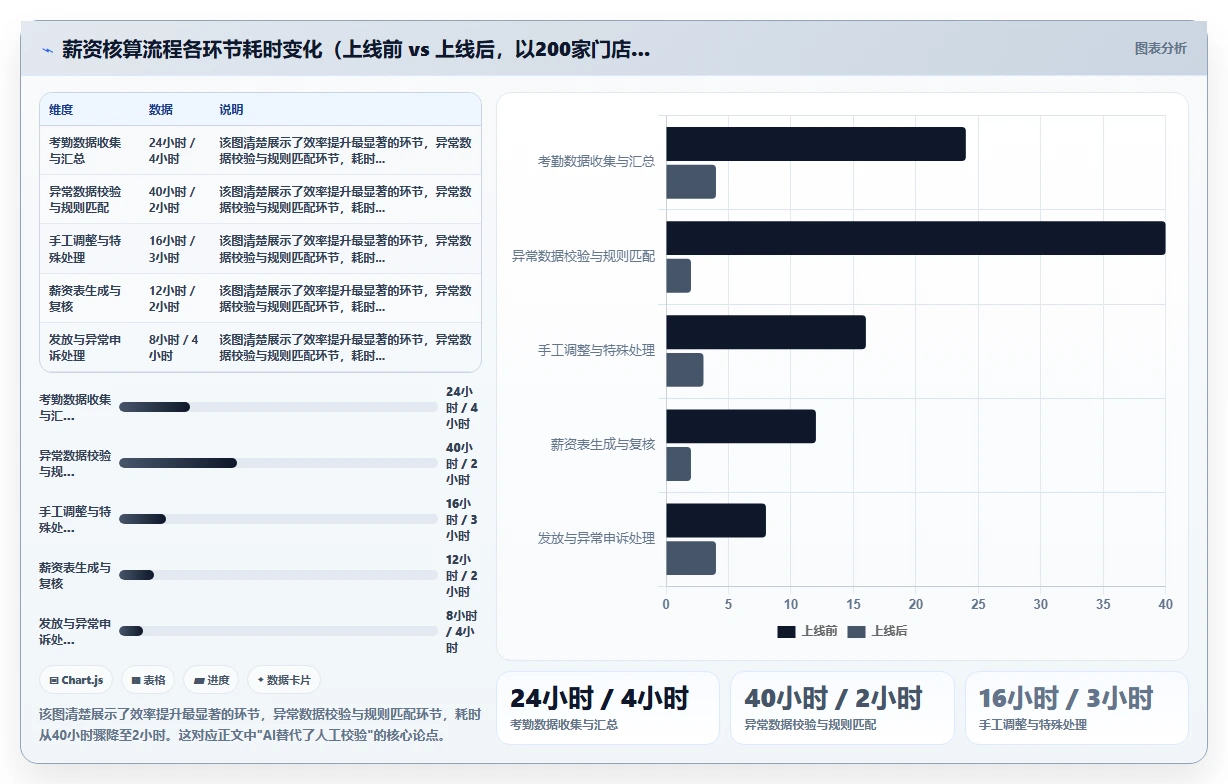The height and width of the screenshot is (784, 1228).
Task: Select the 表格 chip
Action: tap(148, 680)
